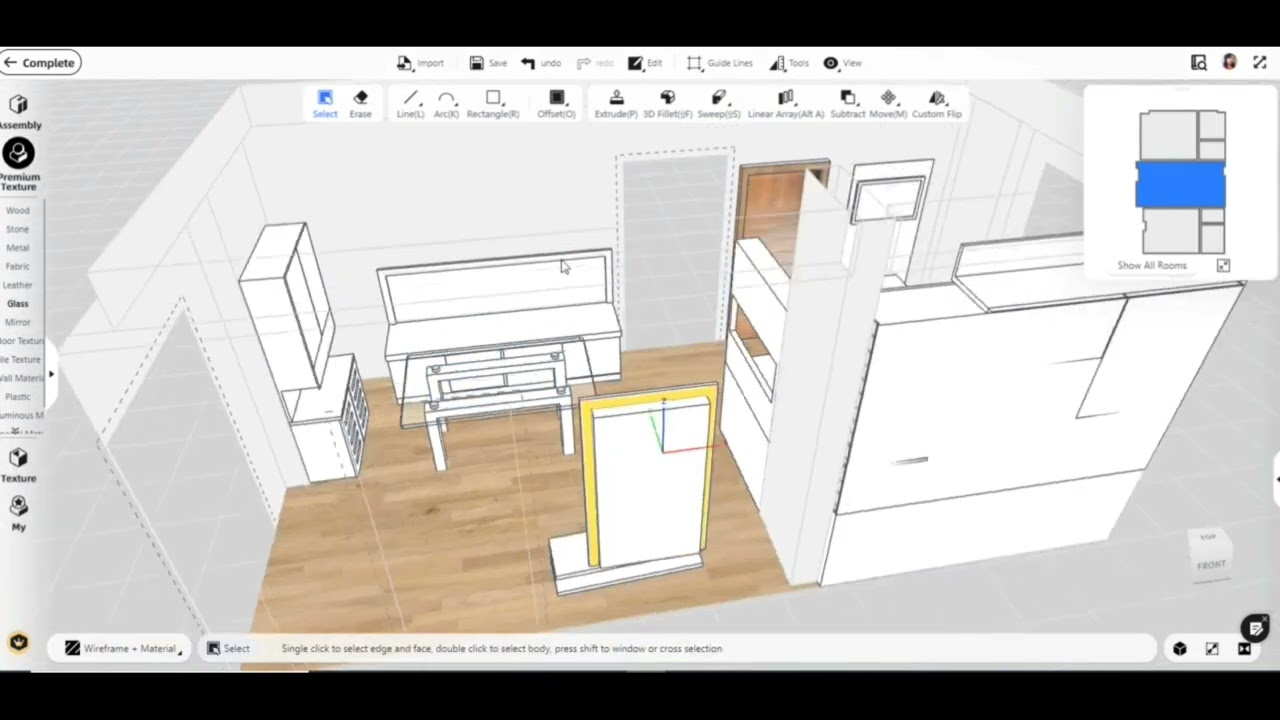Open the Guide Lines menu
The height and width of the screenshot is (720, 1280).
click(720, 63)
